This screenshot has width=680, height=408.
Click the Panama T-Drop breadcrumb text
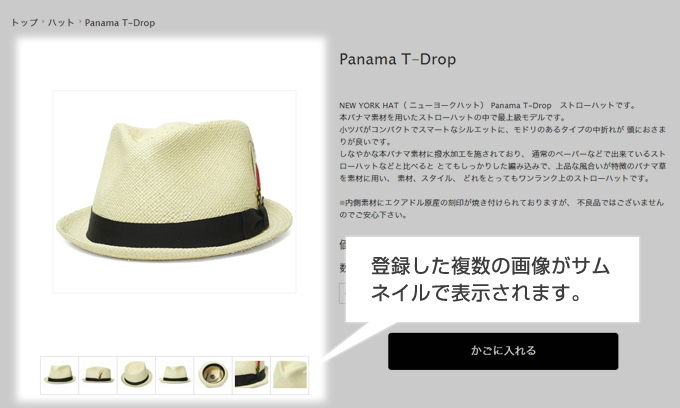pyautogui.click(x=120, y=23)
